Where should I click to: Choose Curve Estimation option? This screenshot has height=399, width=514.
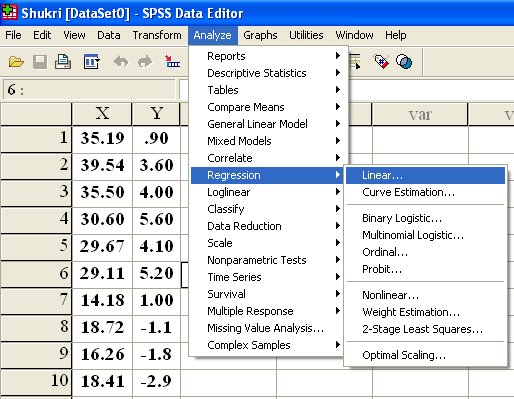click(425, 192)
